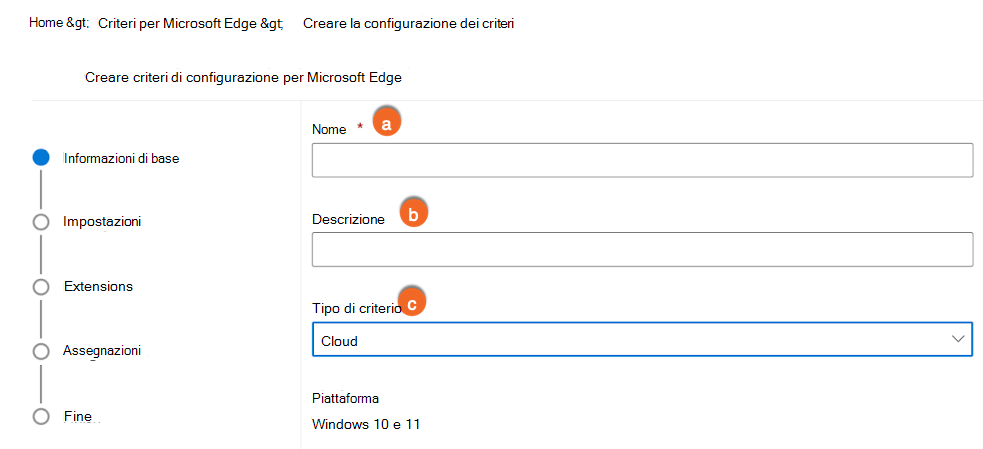Focus the Descrizione text field
983x449 pixels.
click(642, 250)
